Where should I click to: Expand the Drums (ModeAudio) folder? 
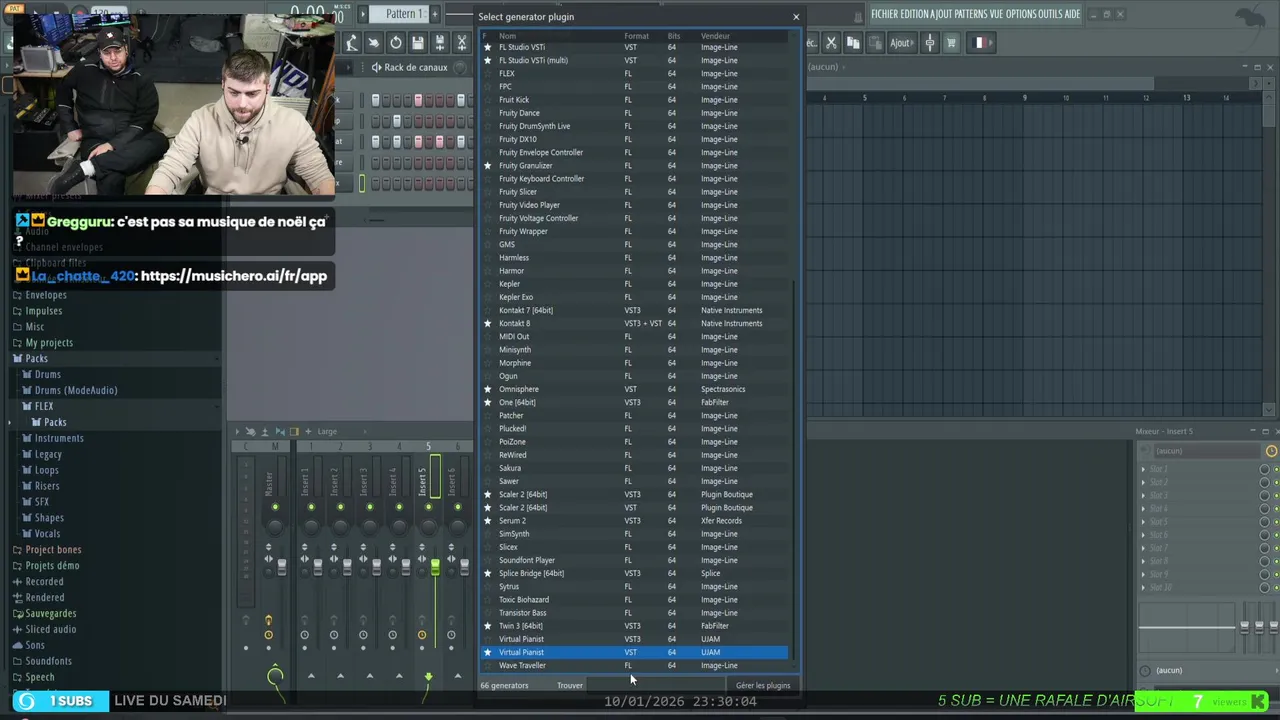[75, 390]
